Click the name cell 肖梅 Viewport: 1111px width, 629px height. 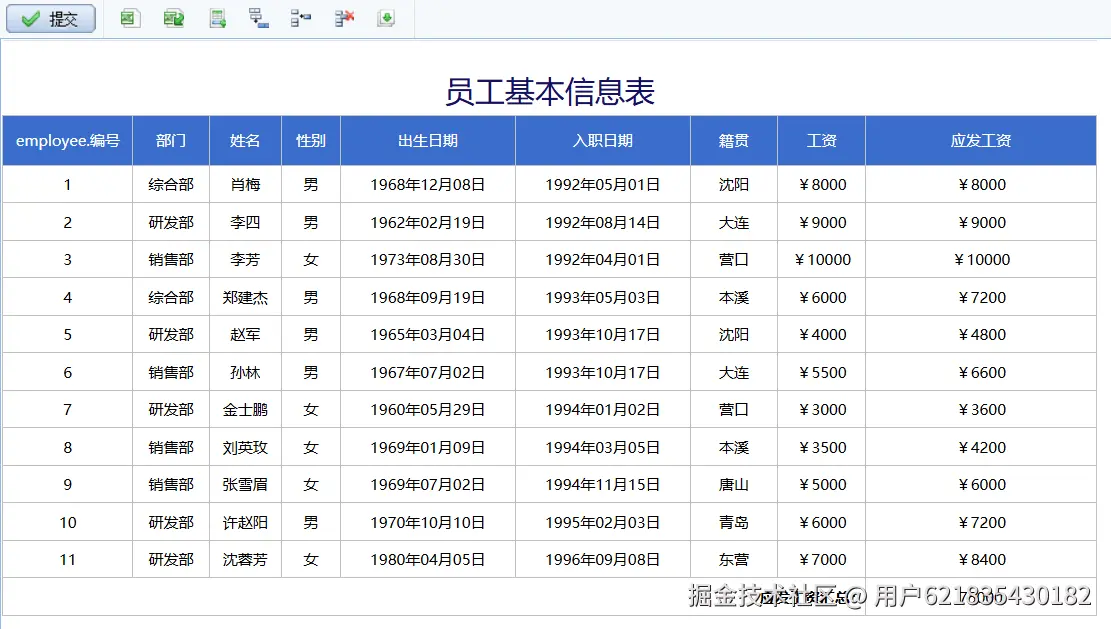(x=245, y=185)
